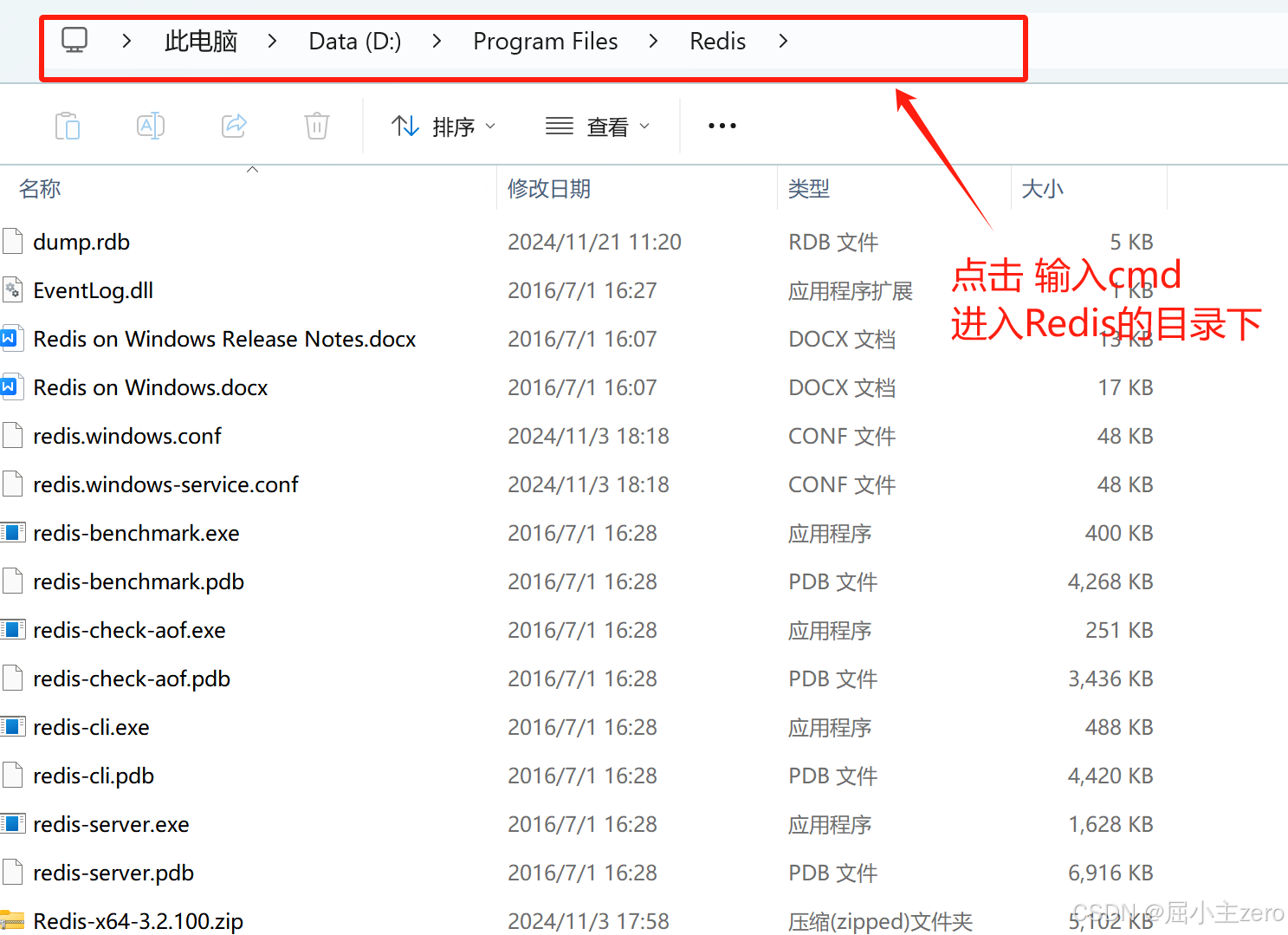Click 400 KB size of redis-benchmark.exe
Screen dimensions: 1288x935
(x=1119, y=533)
